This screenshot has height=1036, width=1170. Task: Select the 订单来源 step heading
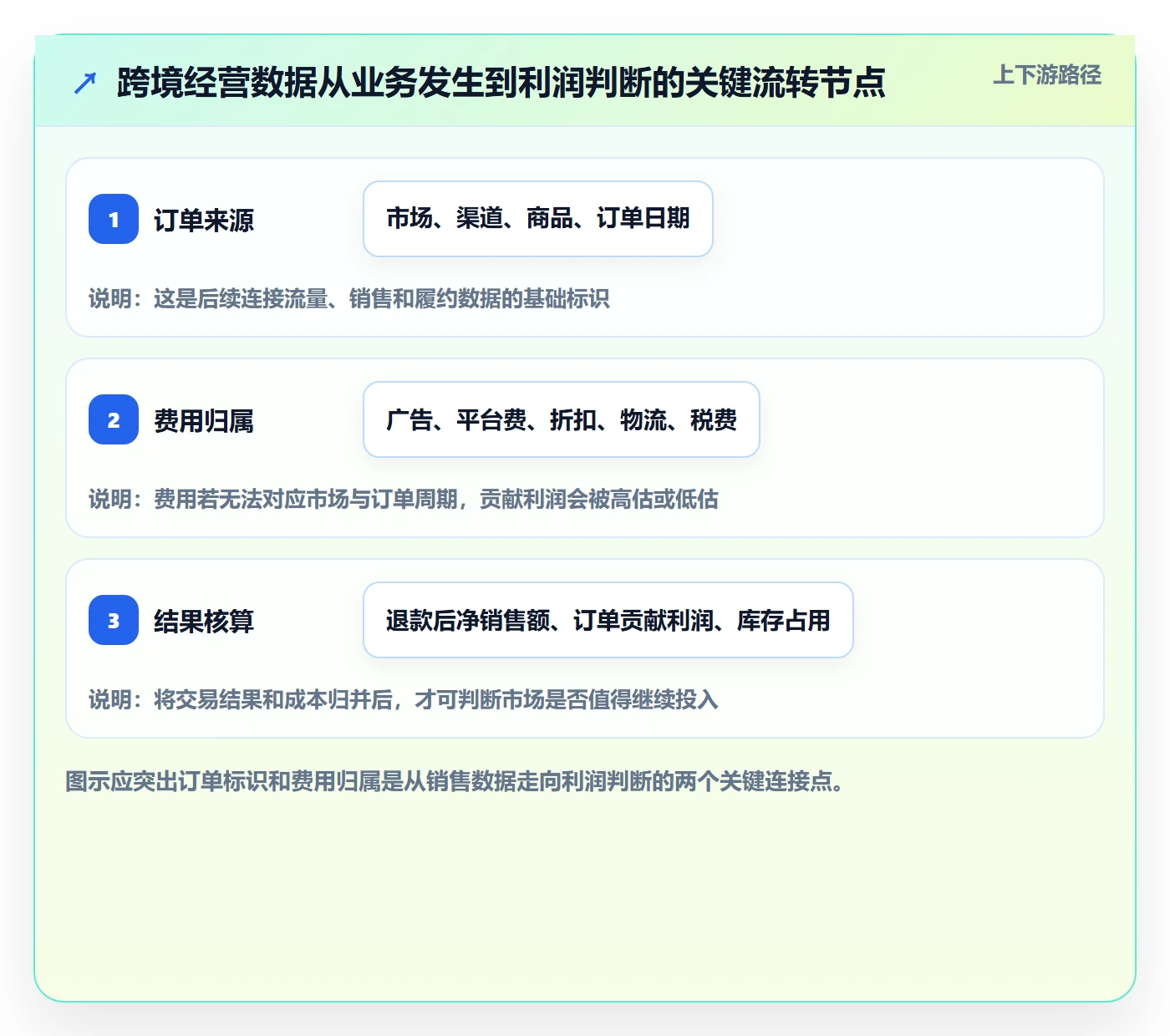click(x=204, y=221)
